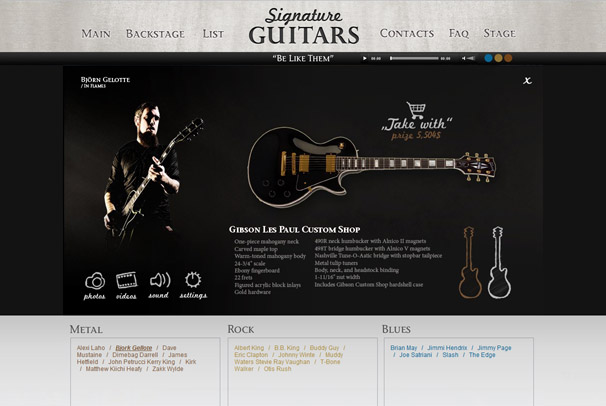Open the FAQ menu item
The image size is (606, 406).
point(459,34)
